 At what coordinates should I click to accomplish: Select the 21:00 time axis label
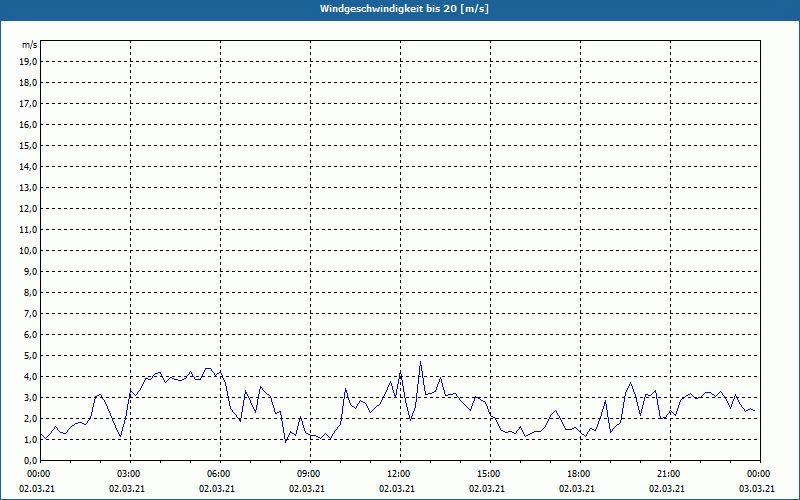[x=669, y=474]
